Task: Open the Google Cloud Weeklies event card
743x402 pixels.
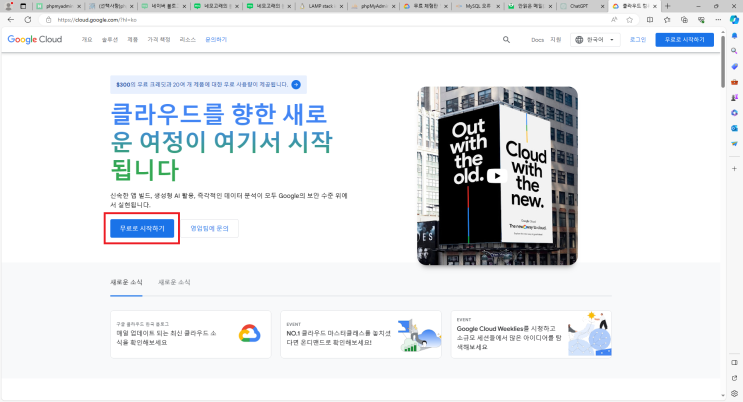Action: click(531, 334)
